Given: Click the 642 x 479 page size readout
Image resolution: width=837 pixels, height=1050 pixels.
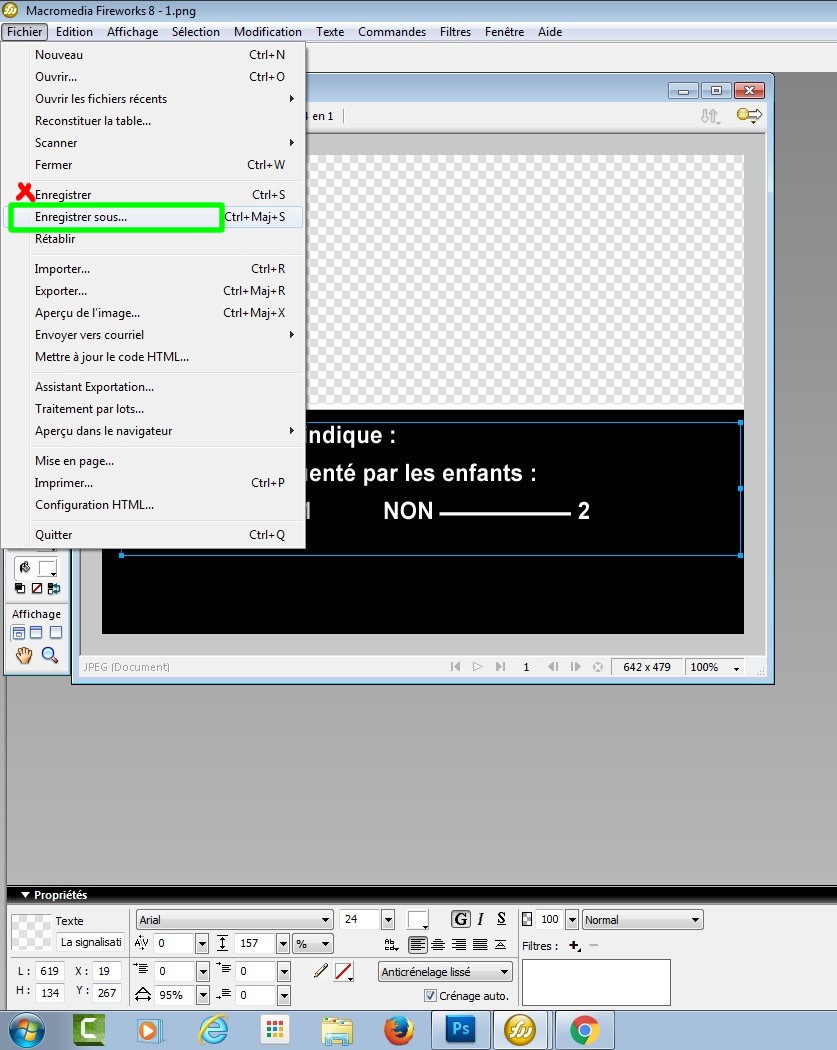Looking at the screenshot, I should (647, 668).
